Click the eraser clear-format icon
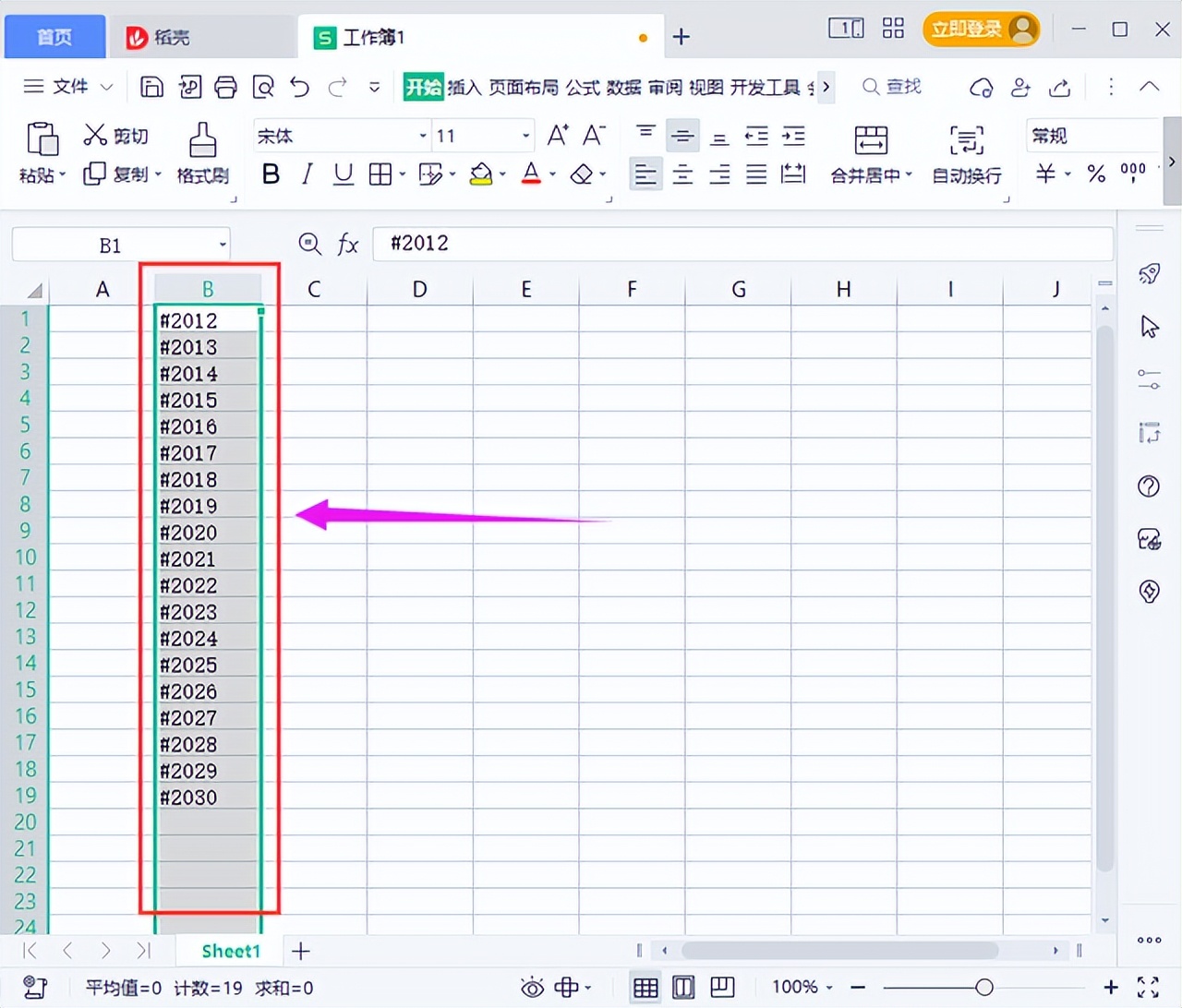 [582, 174]
